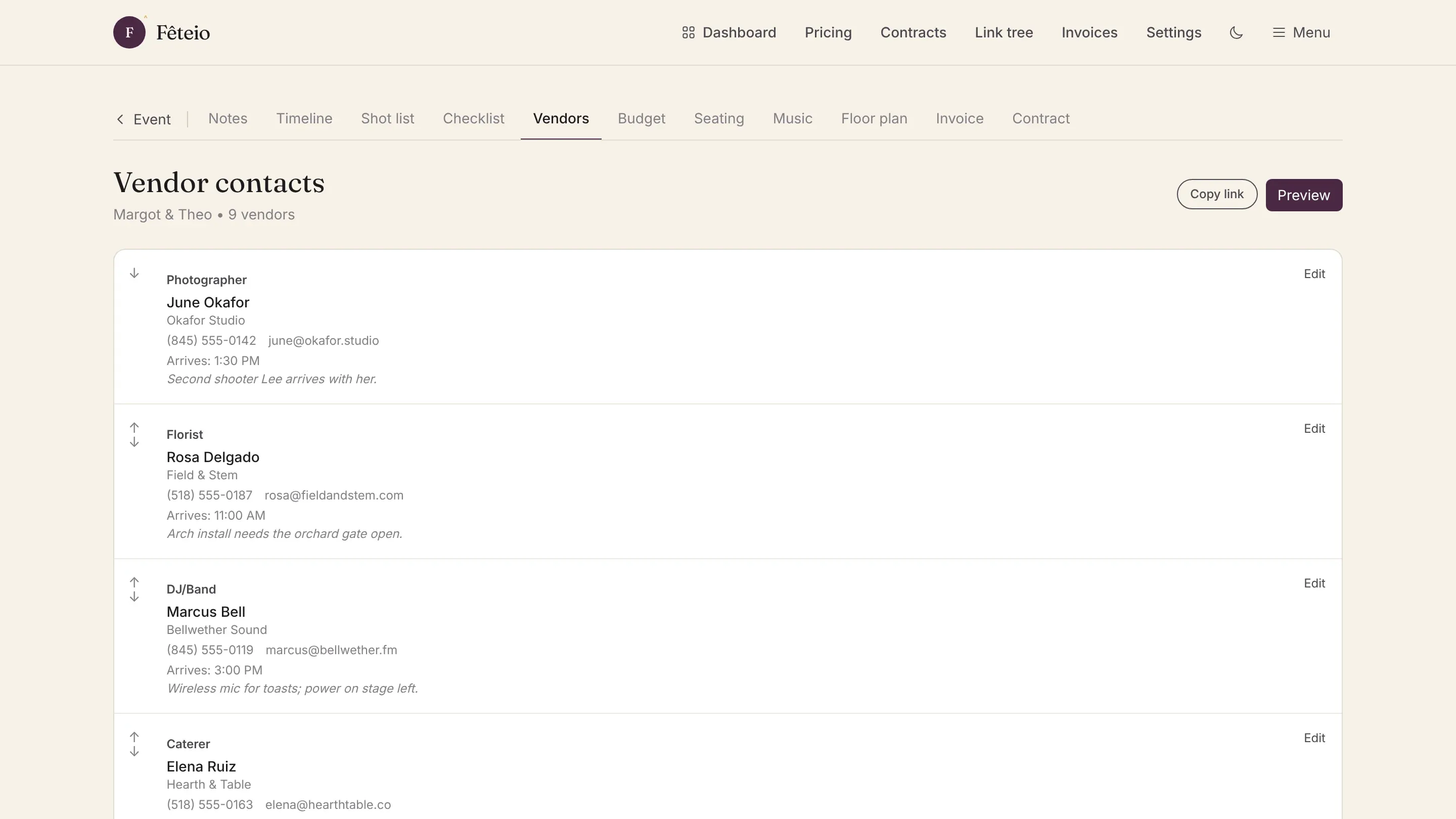
Task: Edit the Photographer June Okafor entry
Action: click(1314, 274)
